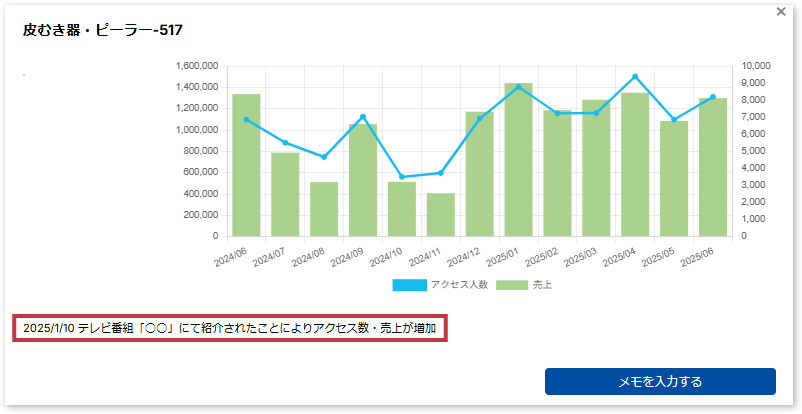Click the green sales bar for 2025/05
Image resolution: width=802 pixels, height=414 pixels.
(674, 180)
